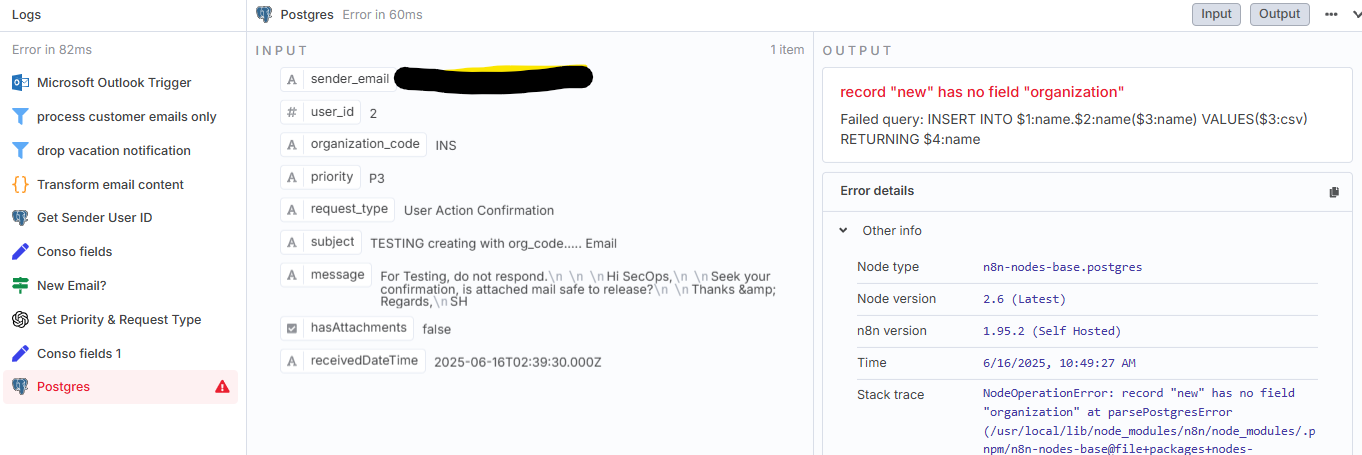Click the organization_code field label
The image size is (1362, 455).
point(365,144)
